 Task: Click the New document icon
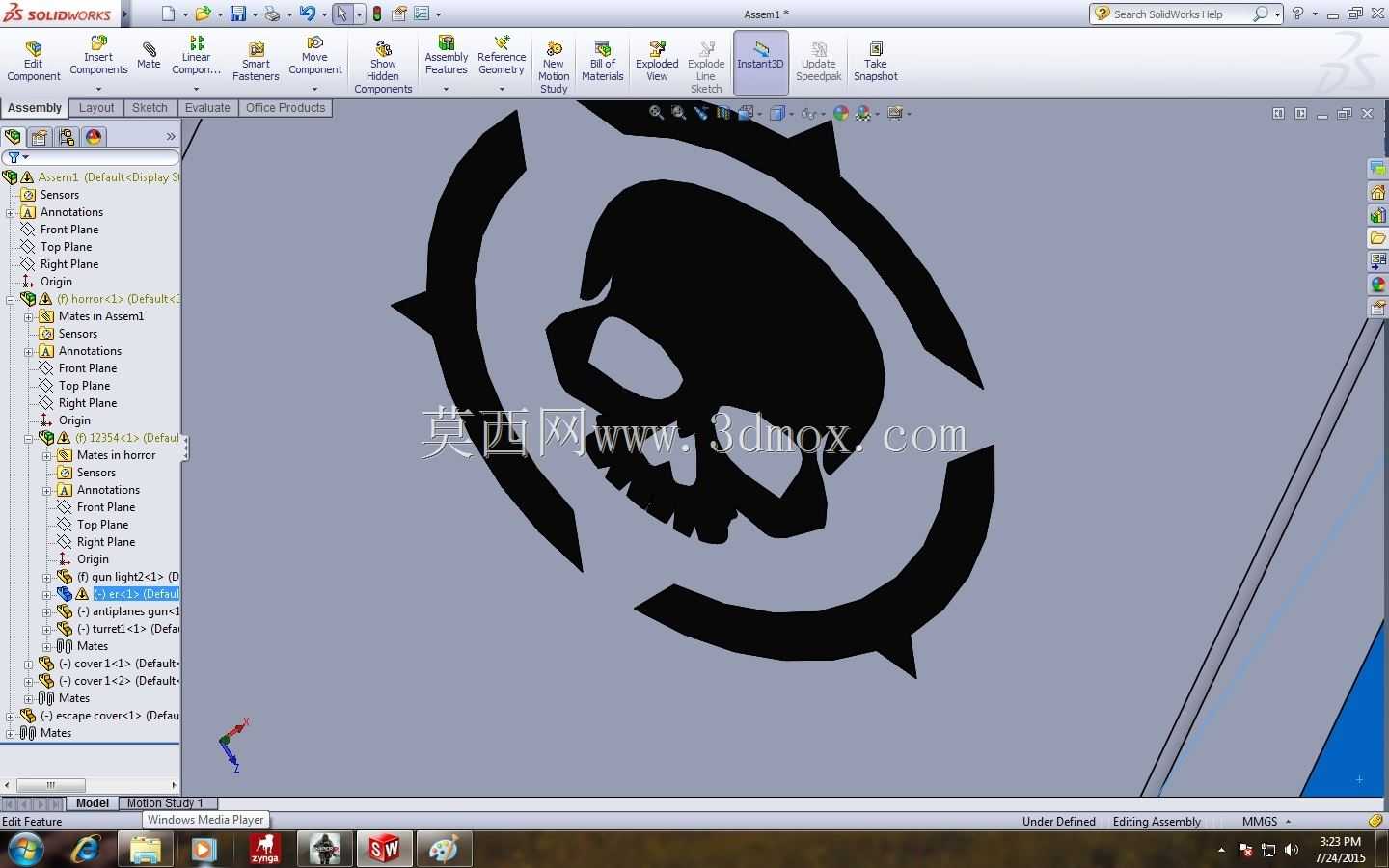(x=169, y=14)
